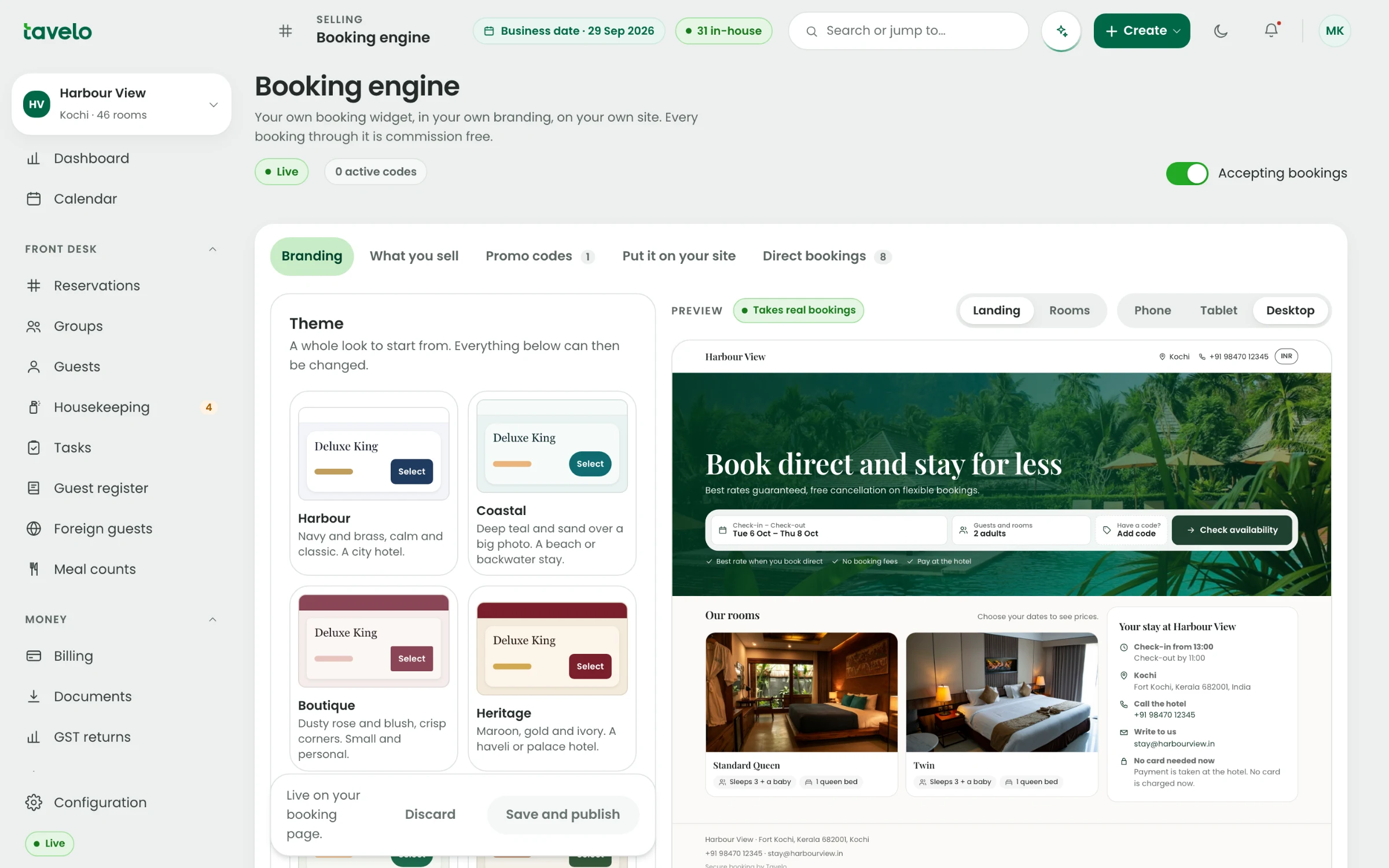The image size is (1389, 868).
Task: Toggle Accepting bookings switch
Action: [x=1186, y=173]
